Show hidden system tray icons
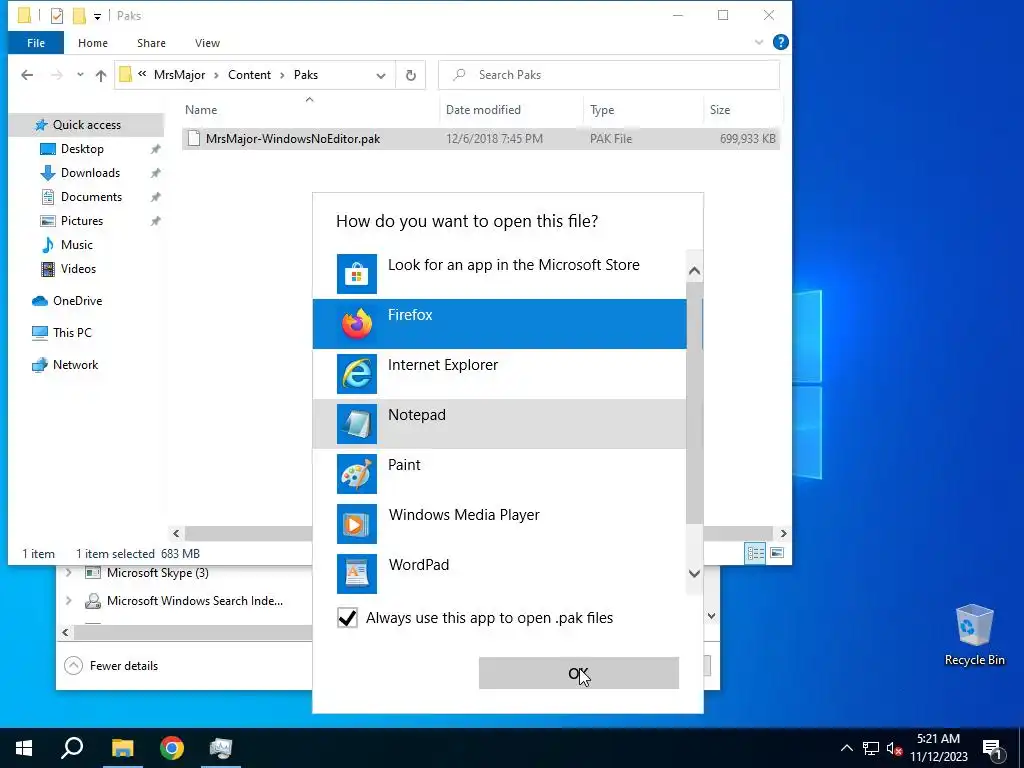This screenshot has width=1024, height=768. coord(846,748)
